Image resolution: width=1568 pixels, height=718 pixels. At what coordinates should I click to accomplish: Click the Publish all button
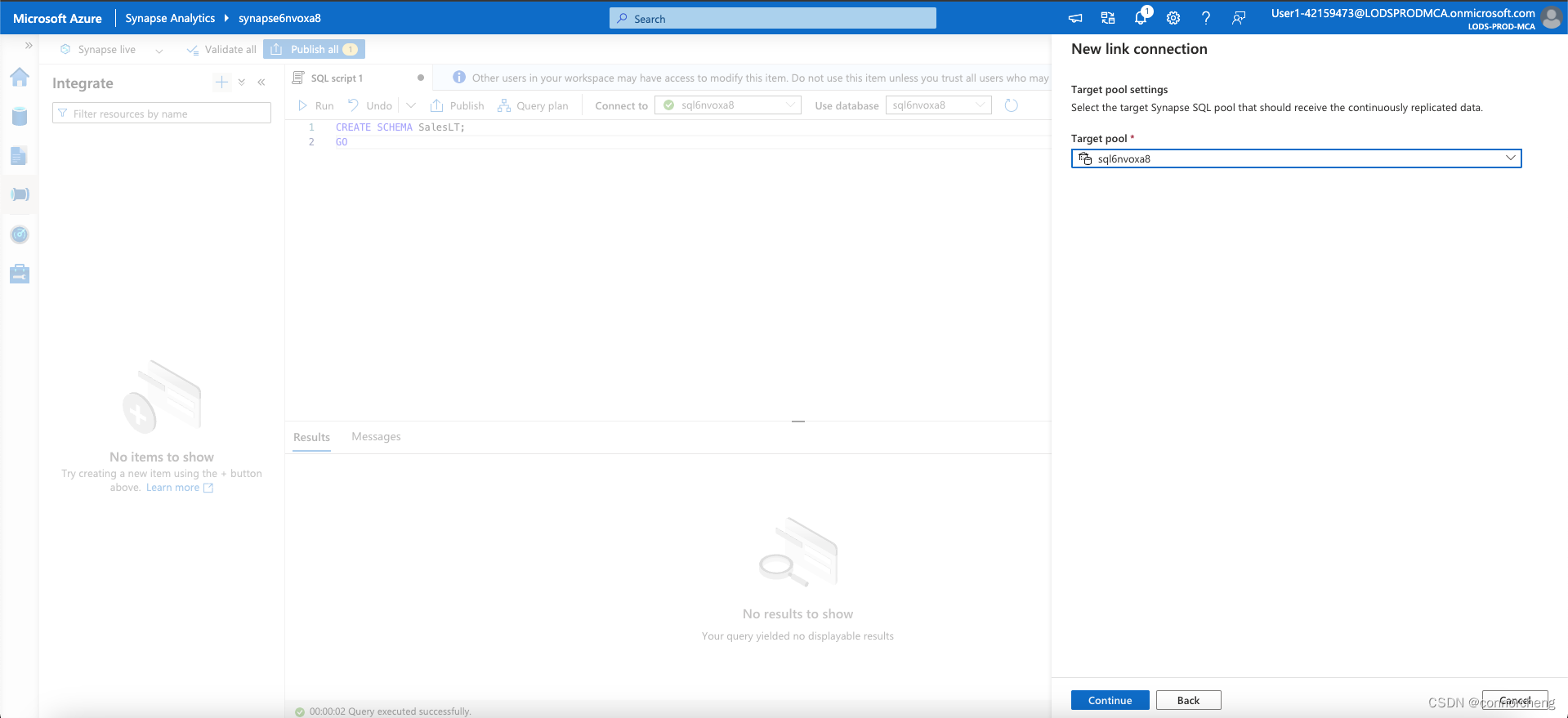314,50
